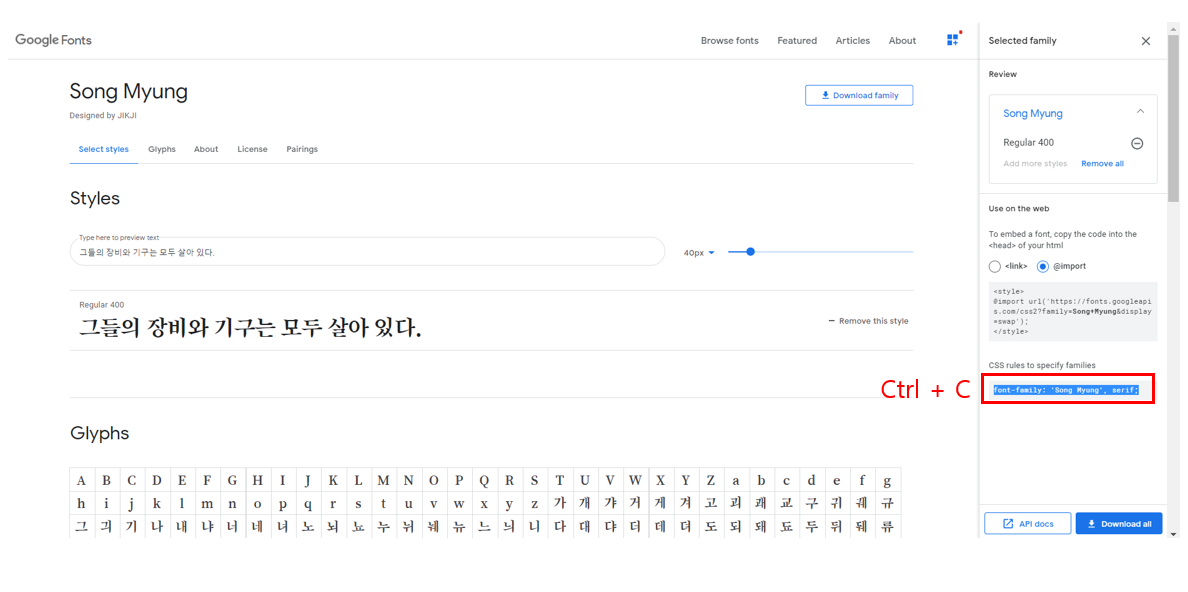Close the Selected family panel
1188x592 pixels.
click(1146, 41)
